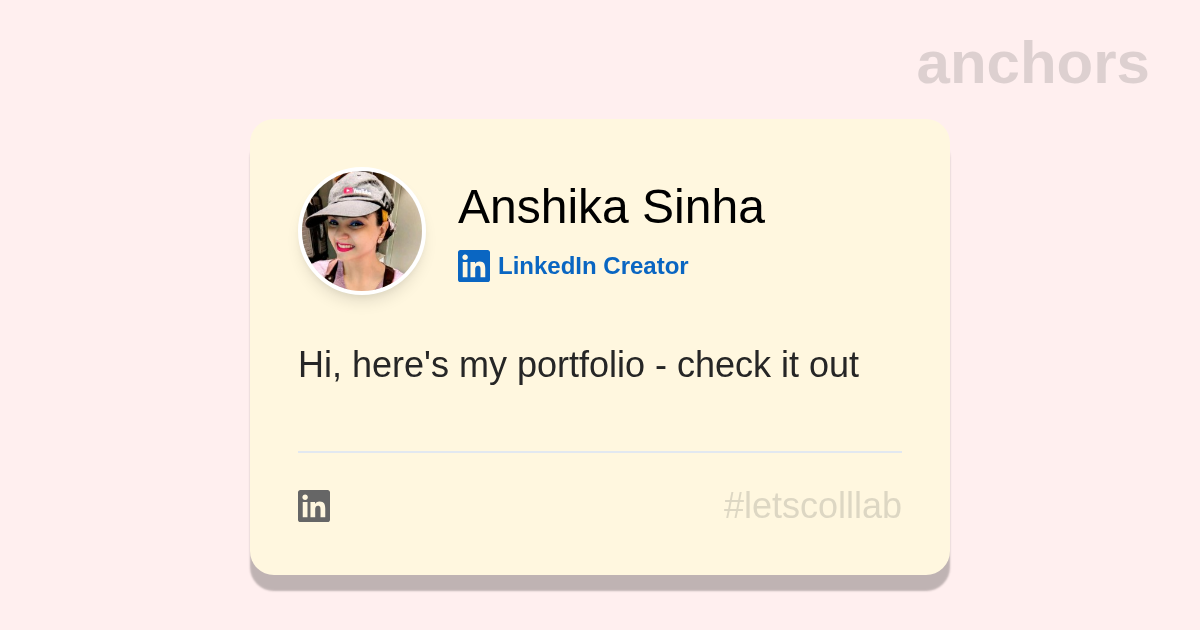Click the word out ending the bio
This screenshot has width=1200, height=630.
click(x=834, y=365)
